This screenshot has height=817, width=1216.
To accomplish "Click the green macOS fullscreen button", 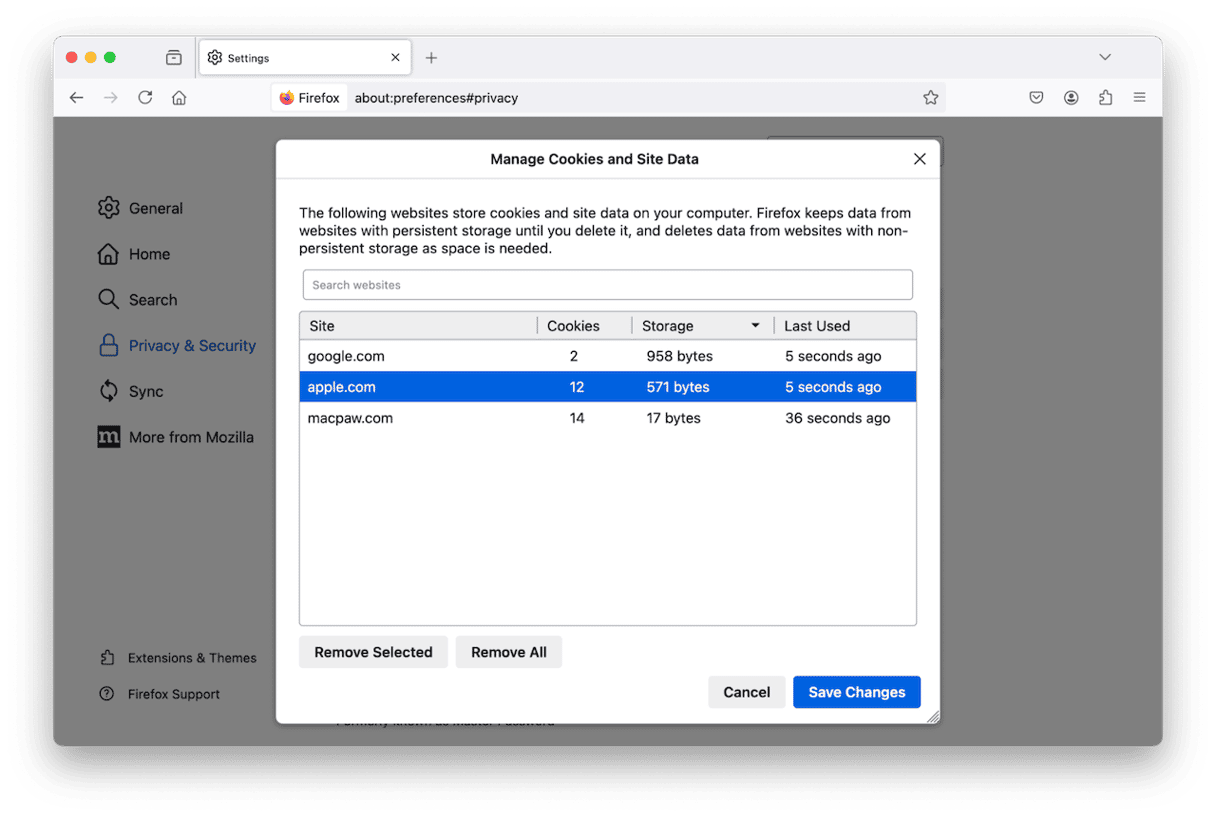I will pos(110,58).
